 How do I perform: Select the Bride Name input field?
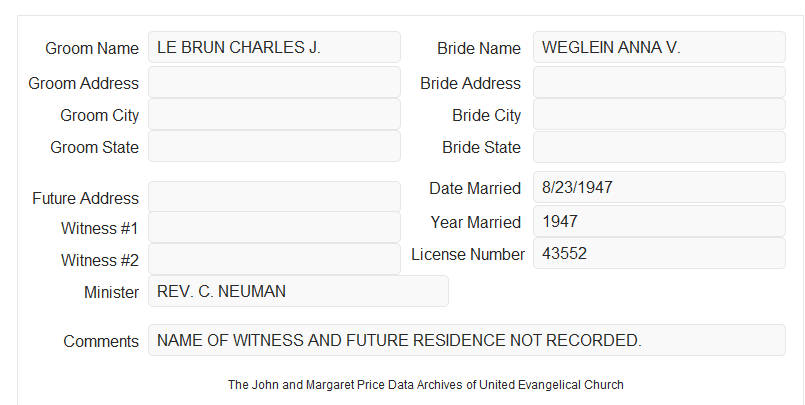pos(659,47)
